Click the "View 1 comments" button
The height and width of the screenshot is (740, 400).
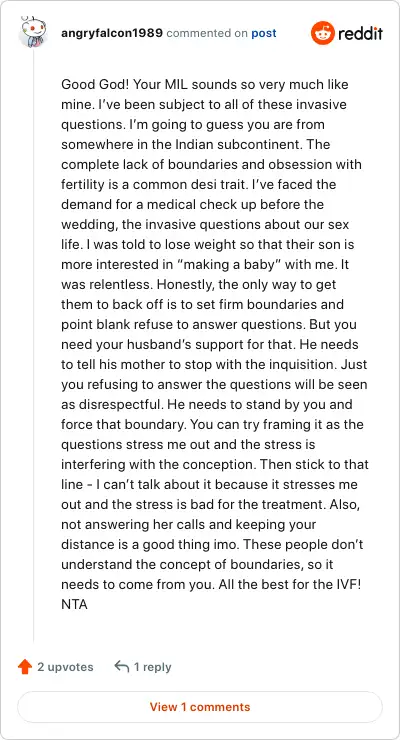(200, 707)
